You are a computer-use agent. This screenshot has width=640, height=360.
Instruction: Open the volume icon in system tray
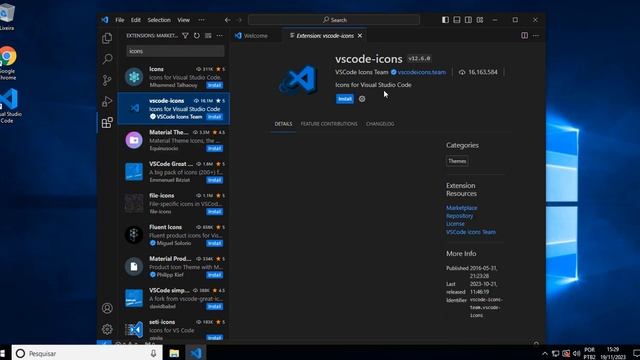click(x=576, y=353)
